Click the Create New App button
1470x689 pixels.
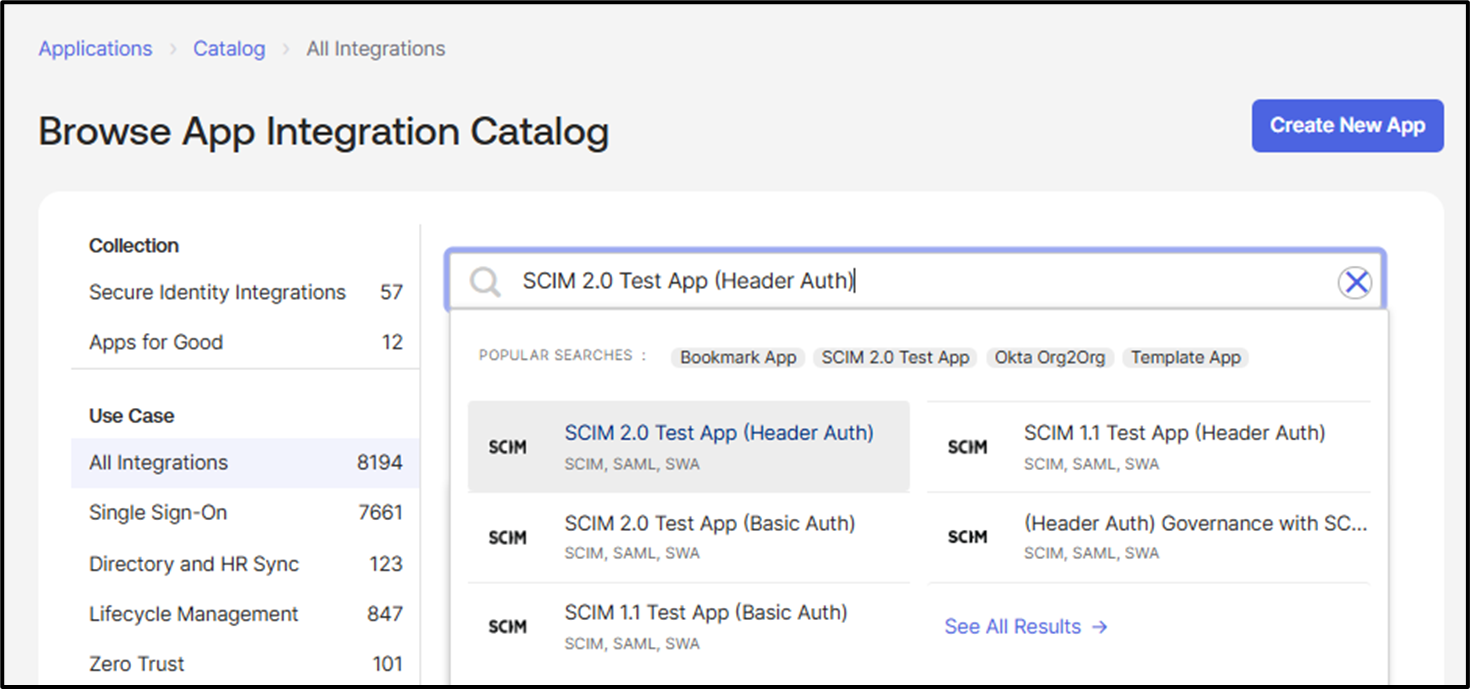(1347, 126)
